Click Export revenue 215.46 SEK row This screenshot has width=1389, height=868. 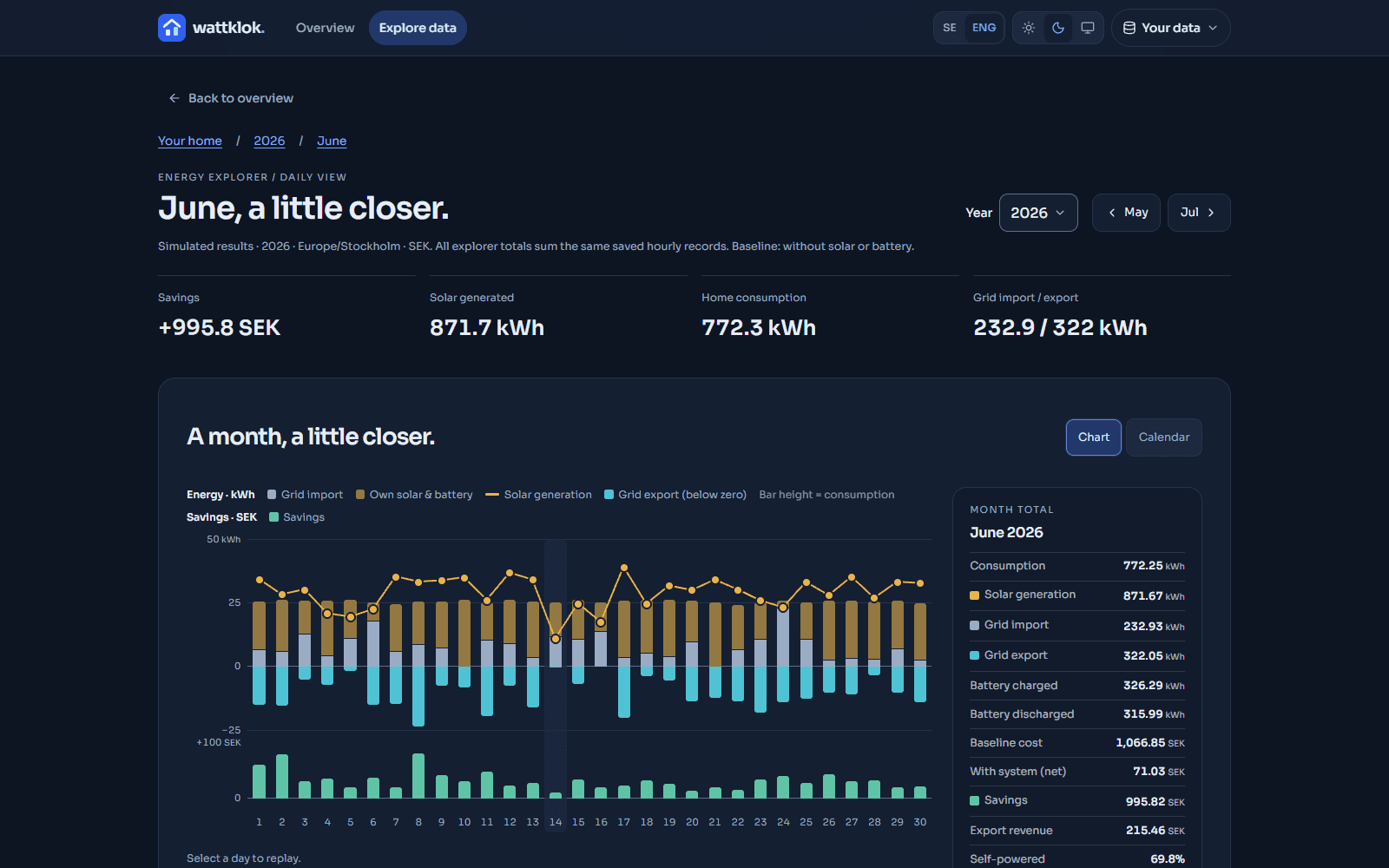pyautogui.click(x=1077, y=831)
